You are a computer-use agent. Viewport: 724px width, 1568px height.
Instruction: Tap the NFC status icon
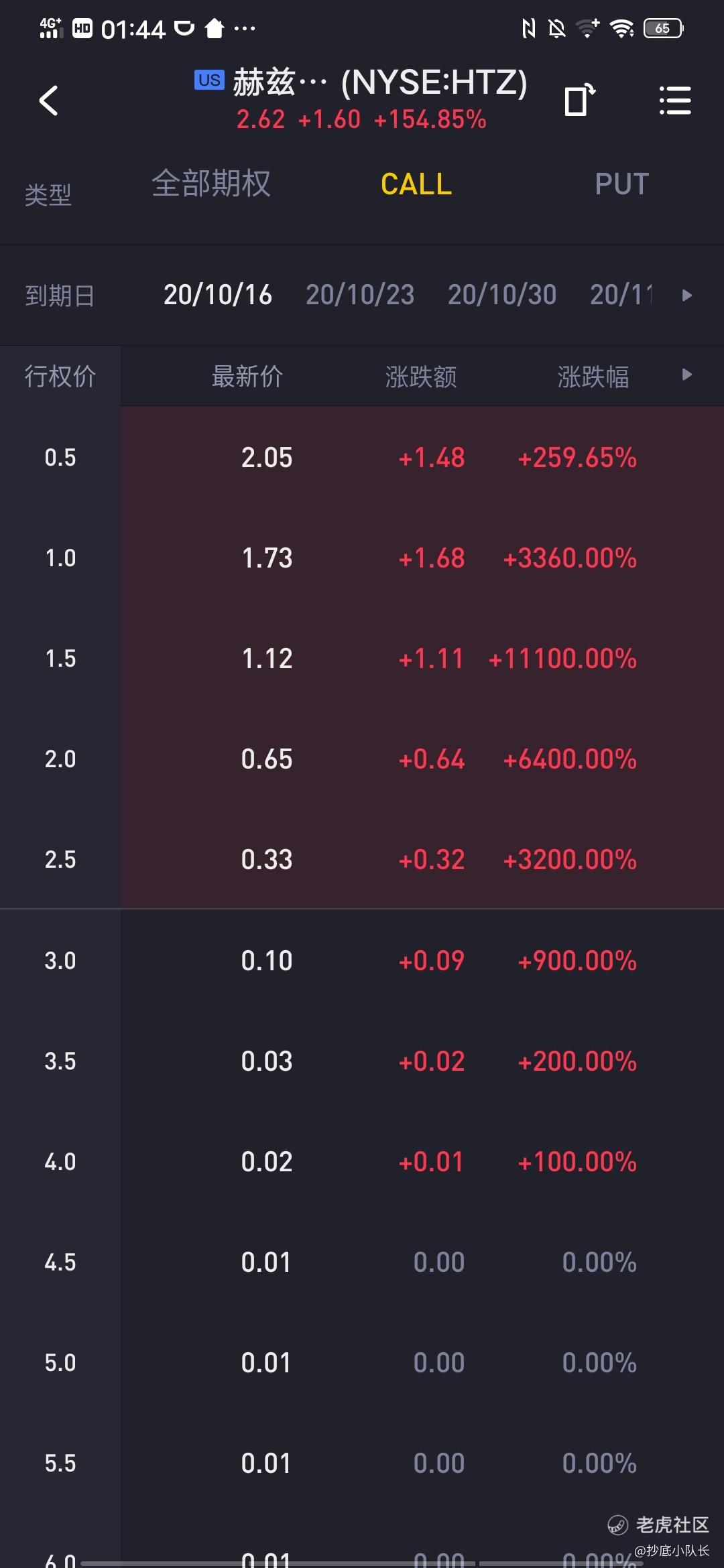coord(529,28)
